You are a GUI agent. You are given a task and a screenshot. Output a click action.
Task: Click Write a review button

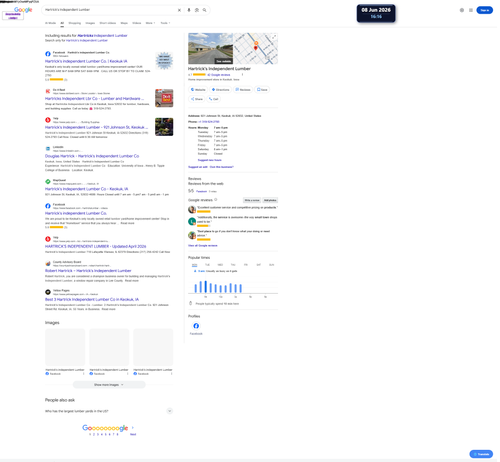pyautogui.click(x=252, y=200)
